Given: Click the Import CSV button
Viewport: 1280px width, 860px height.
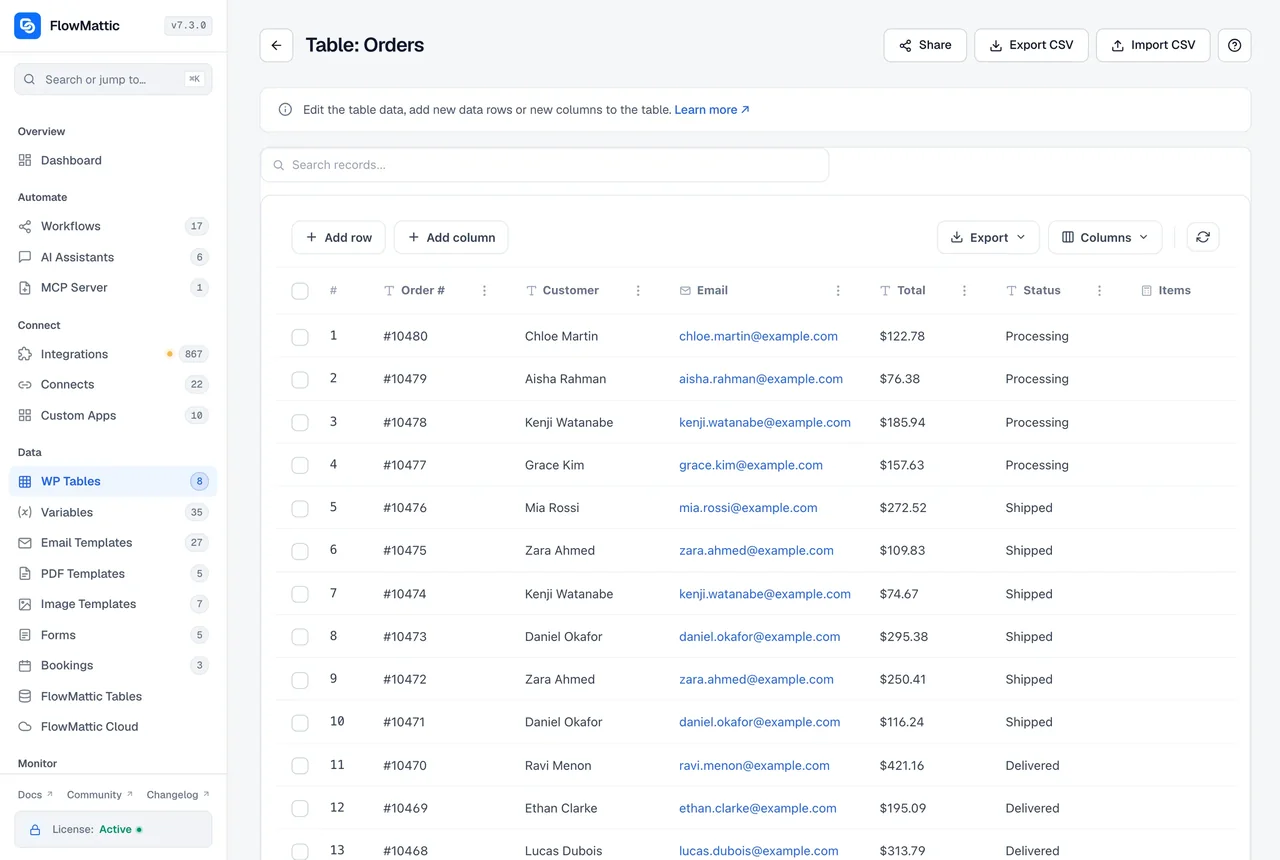Looking at the screenshot, I should [x=1153, y=45].
